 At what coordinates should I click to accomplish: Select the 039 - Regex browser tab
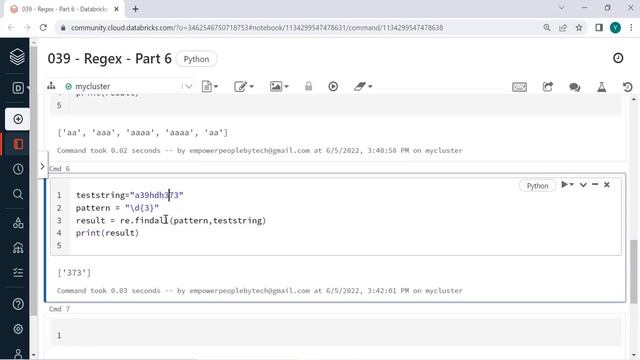tap(64, 9)
